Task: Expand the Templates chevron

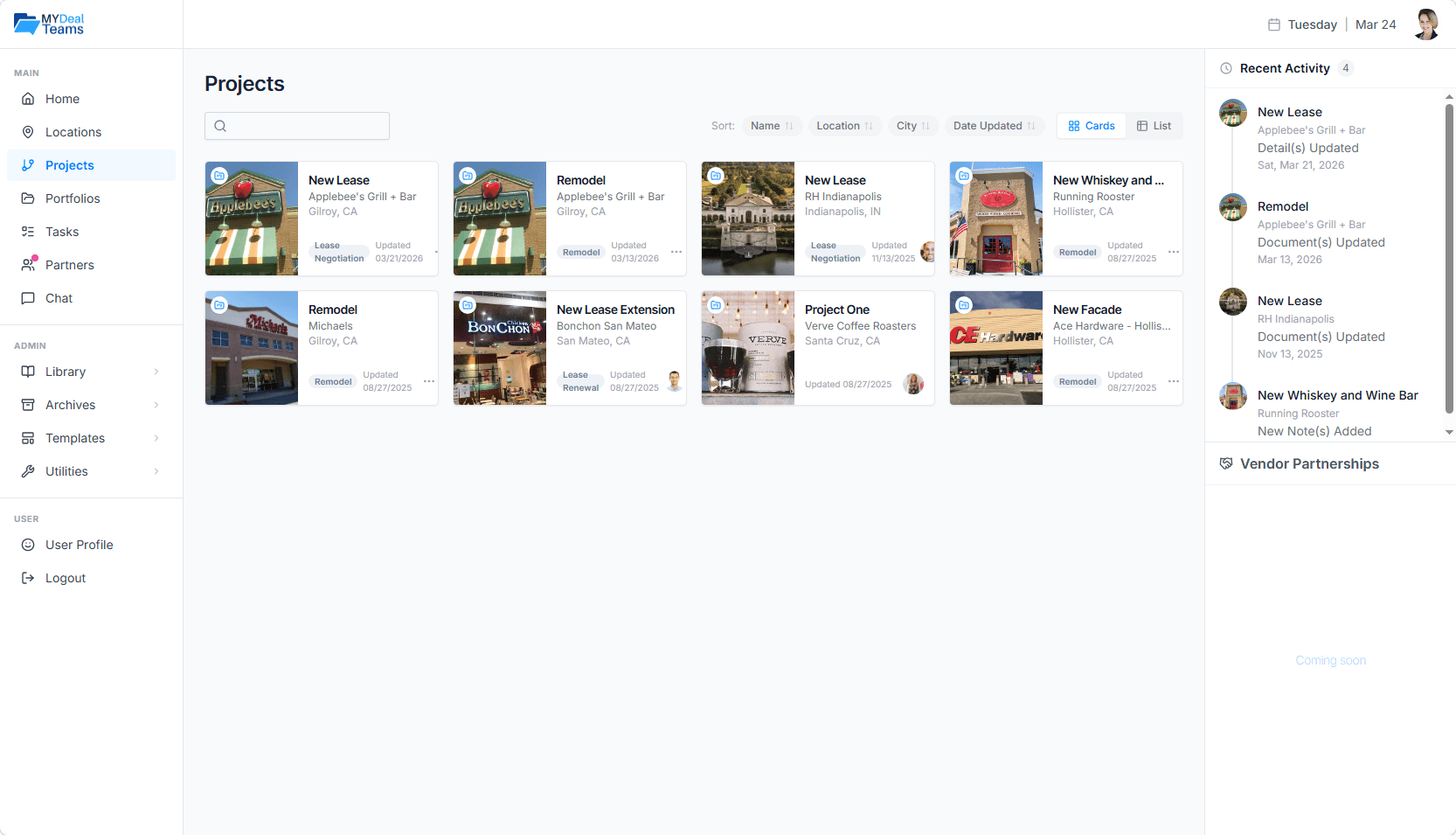Action: pos(156,438)
